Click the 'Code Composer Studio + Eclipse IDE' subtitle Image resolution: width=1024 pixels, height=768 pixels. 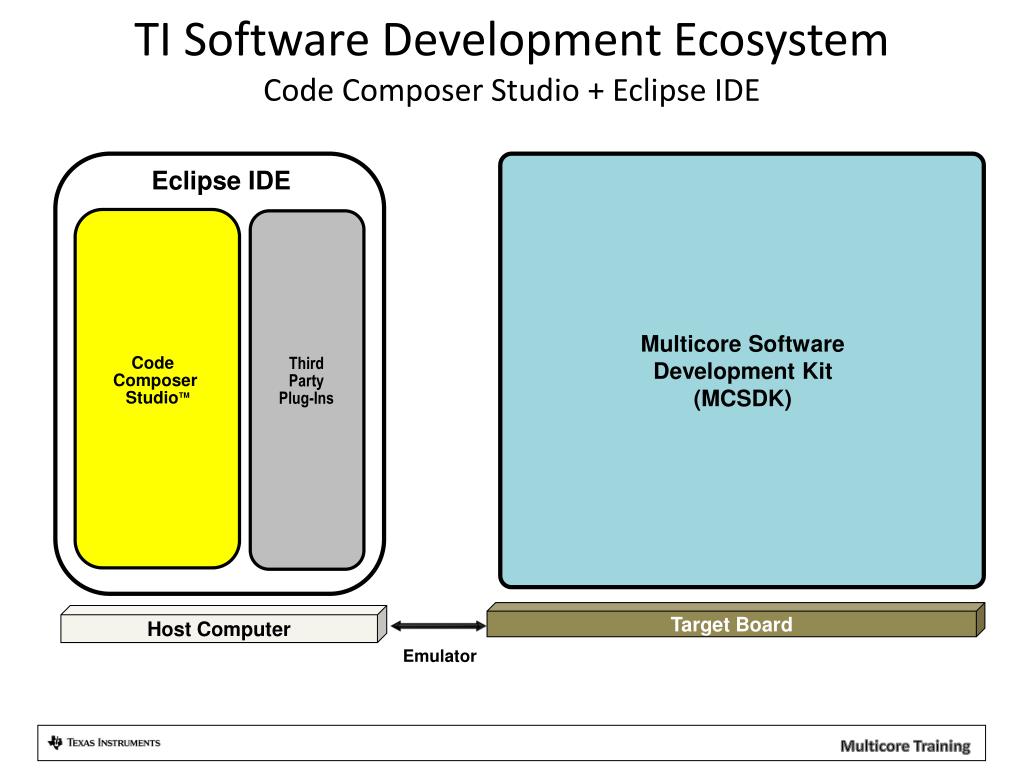click(511, 91)
